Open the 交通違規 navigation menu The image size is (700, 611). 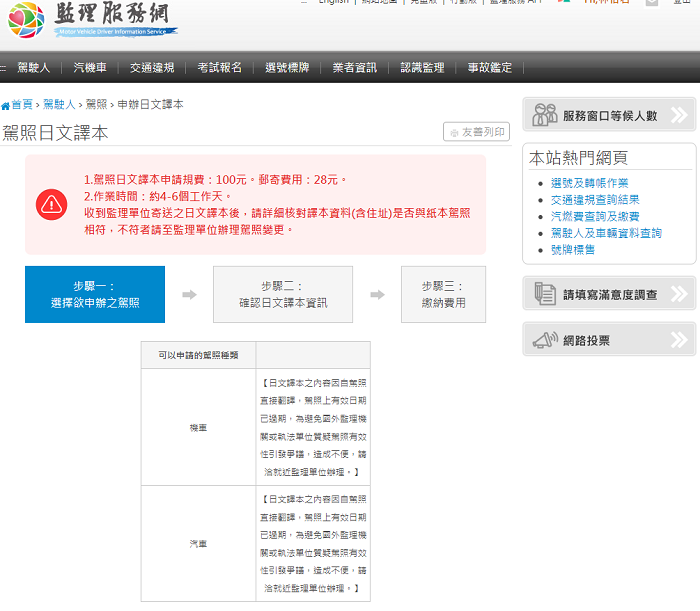pos(152,68)
